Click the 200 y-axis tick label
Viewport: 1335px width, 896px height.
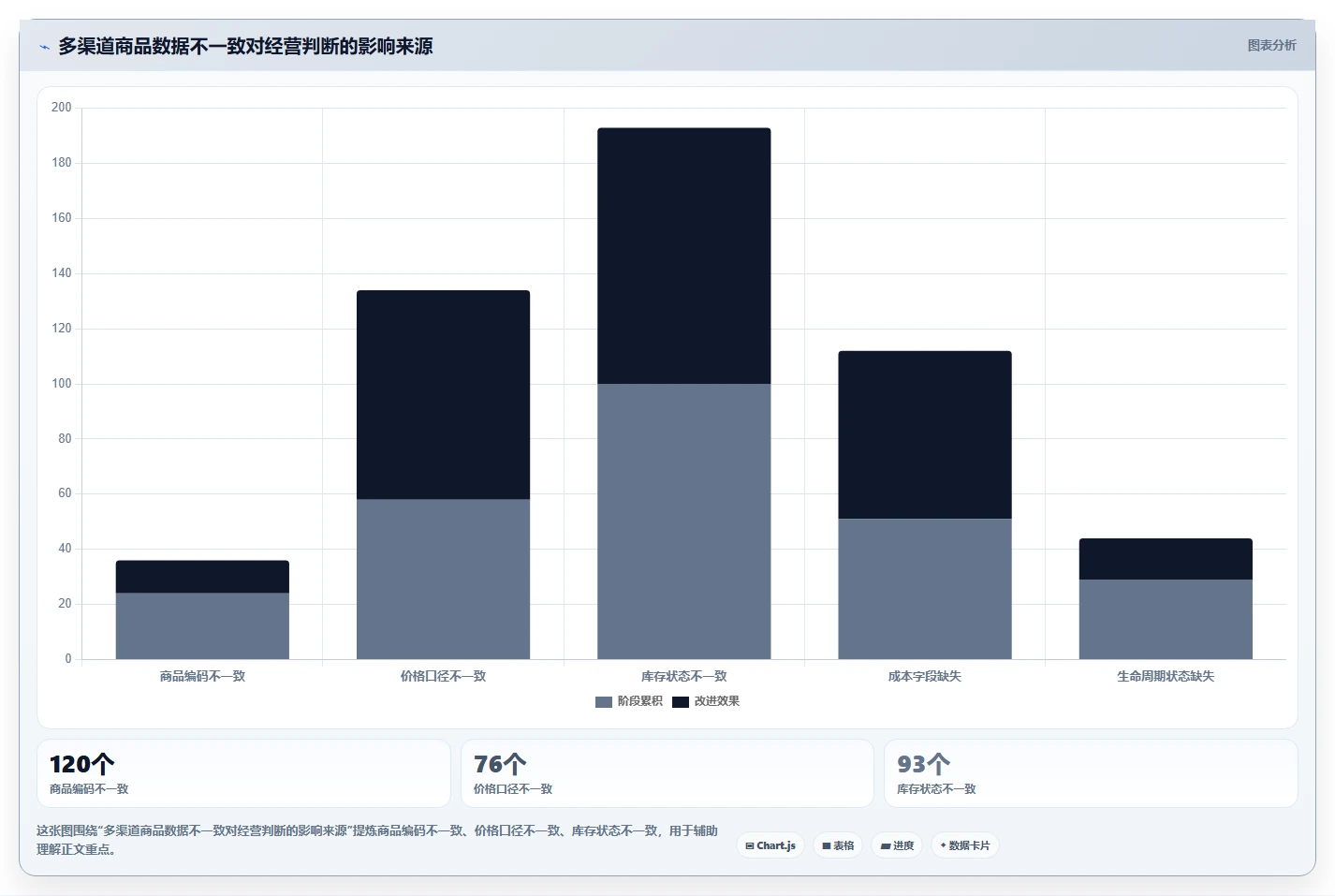pyautogui.click(x=62, y=108)
